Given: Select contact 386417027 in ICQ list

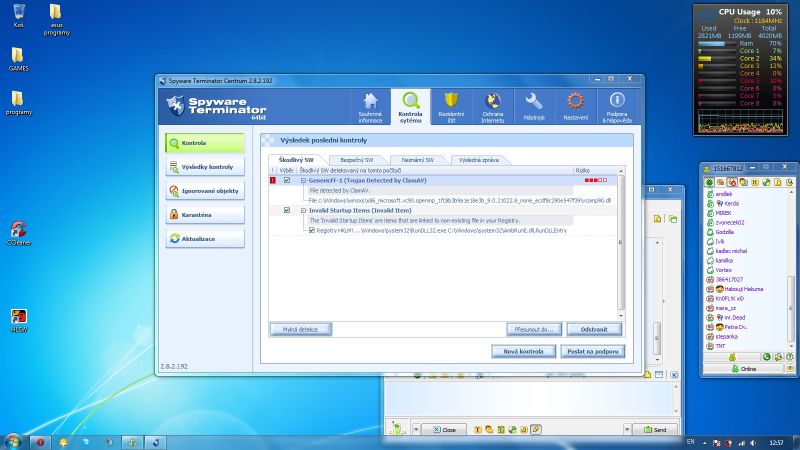Looking at the screenshot, I should point(729,280).
